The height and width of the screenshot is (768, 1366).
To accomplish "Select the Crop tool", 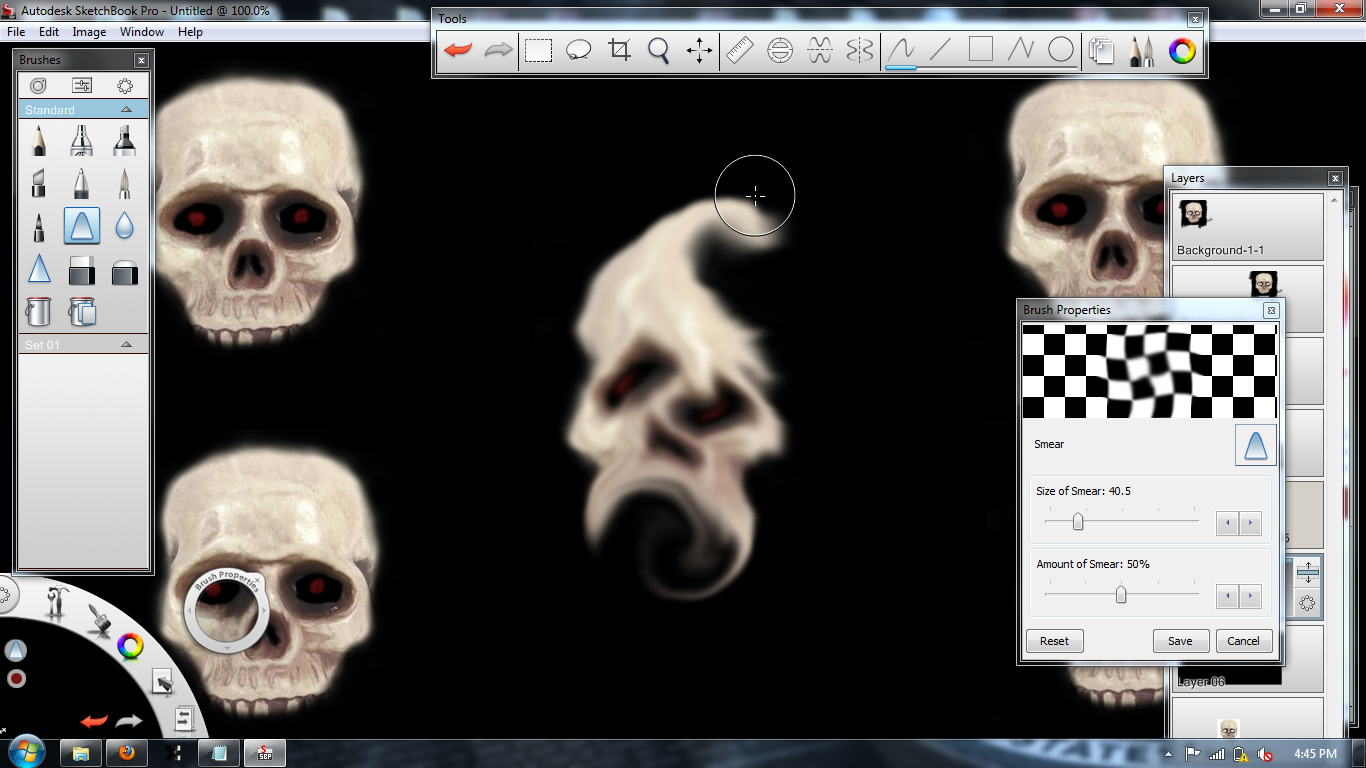I will [x=619, y=50].
